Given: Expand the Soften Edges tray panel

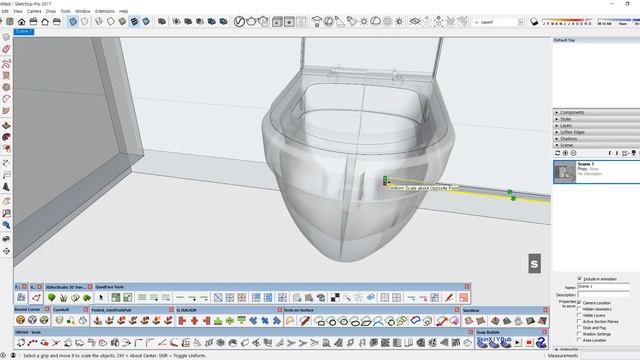Looking at the screenshot, I should [x=596, y=132].
